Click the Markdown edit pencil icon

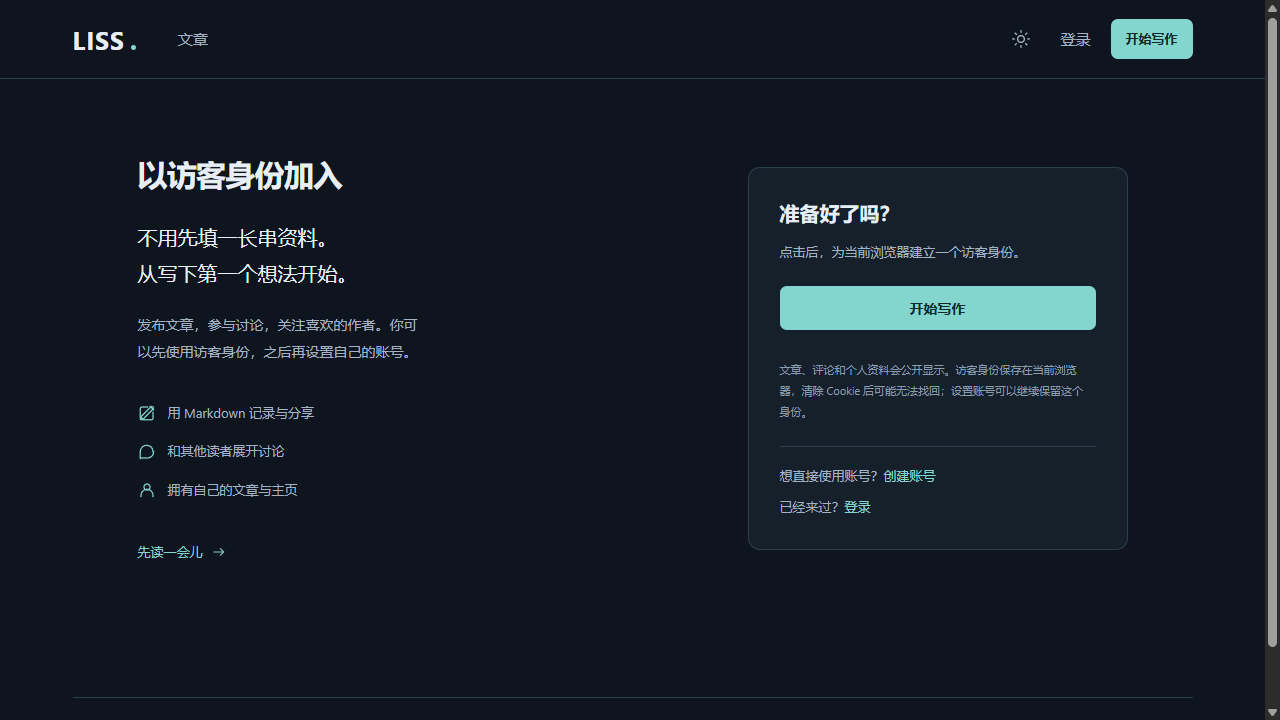point(147,413)
